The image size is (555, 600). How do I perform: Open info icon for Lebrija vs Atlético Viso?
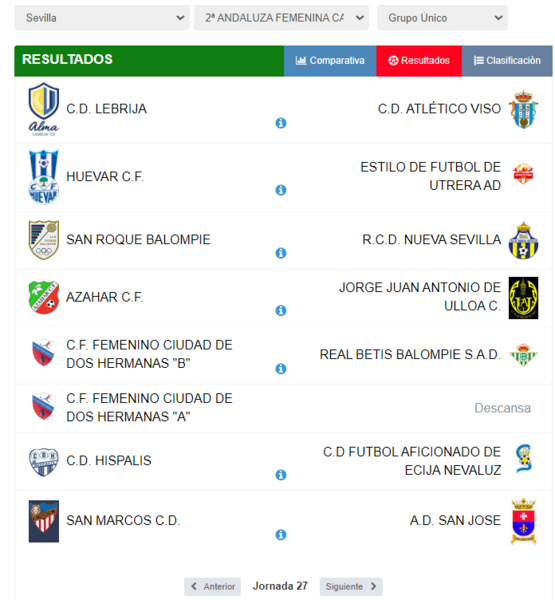(x=281, y=123)
